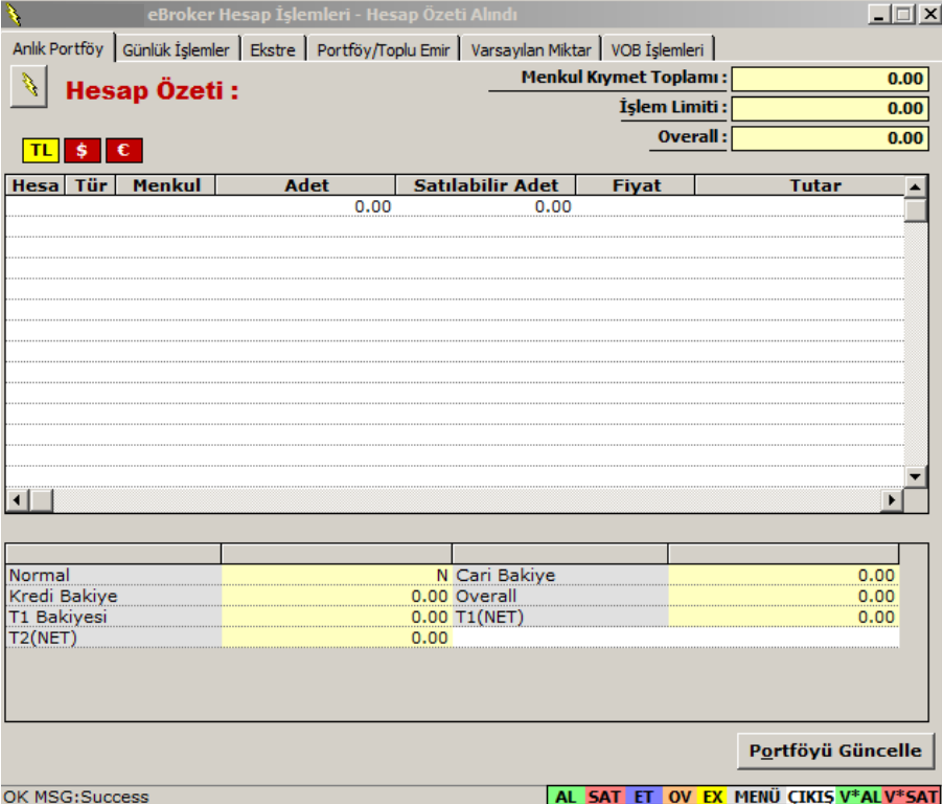The width and height of the screenshot is (942, 804).
Task: Click bottom grid Overall value
Action: coord(783,596)
